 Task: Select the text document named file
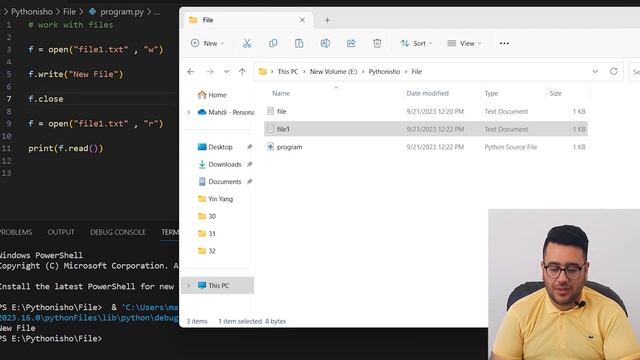(426, 111)
